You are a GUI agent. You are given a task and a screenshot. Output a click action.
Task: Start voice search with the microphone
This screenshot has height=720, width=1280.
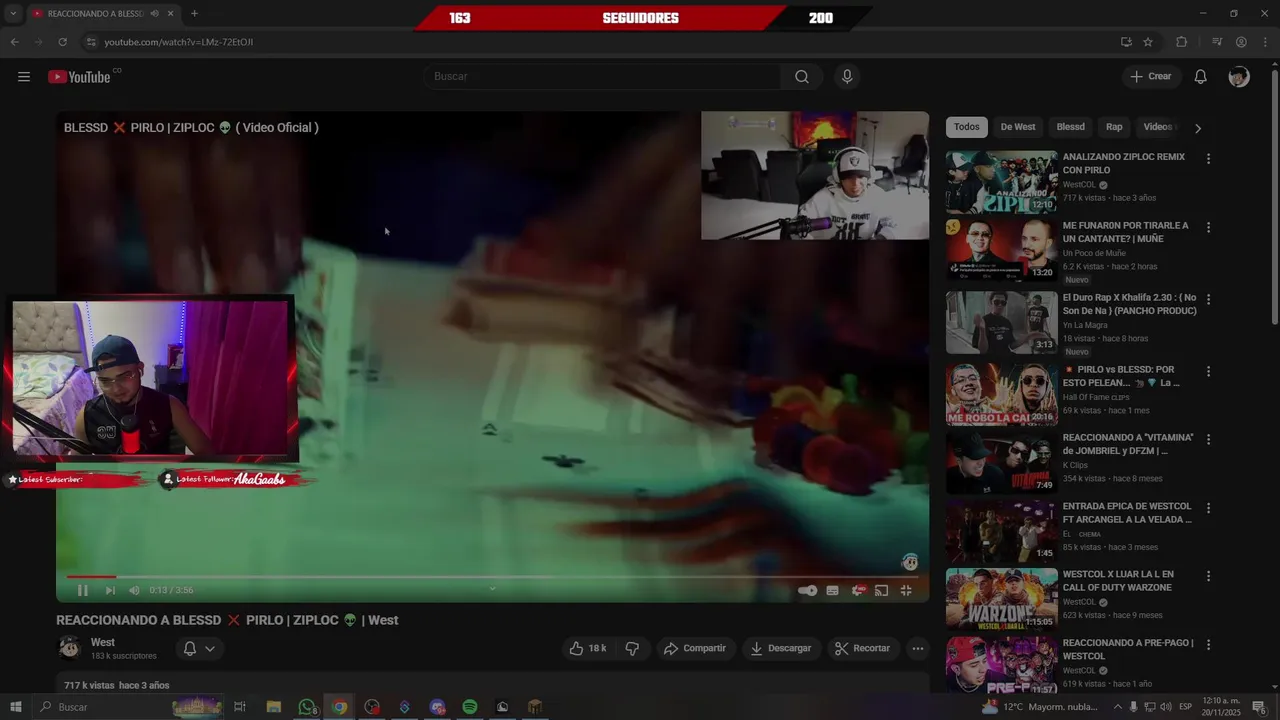[847, 77]
